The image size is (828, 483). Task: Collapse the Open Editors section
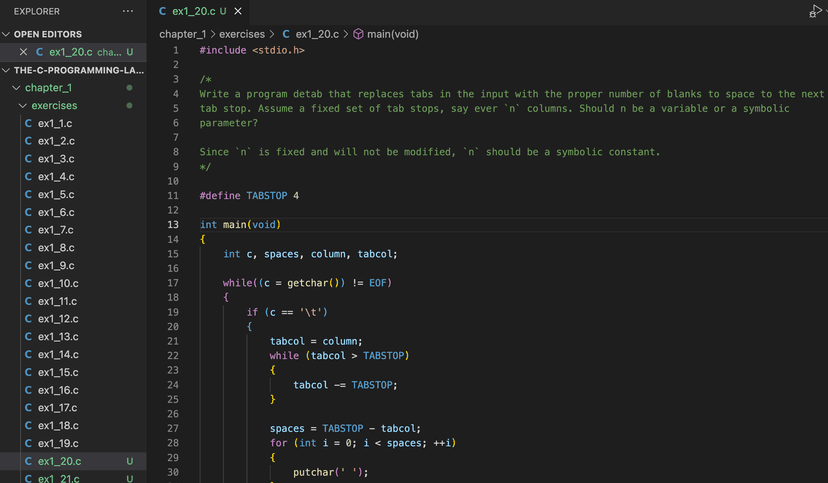click(6, 34)
